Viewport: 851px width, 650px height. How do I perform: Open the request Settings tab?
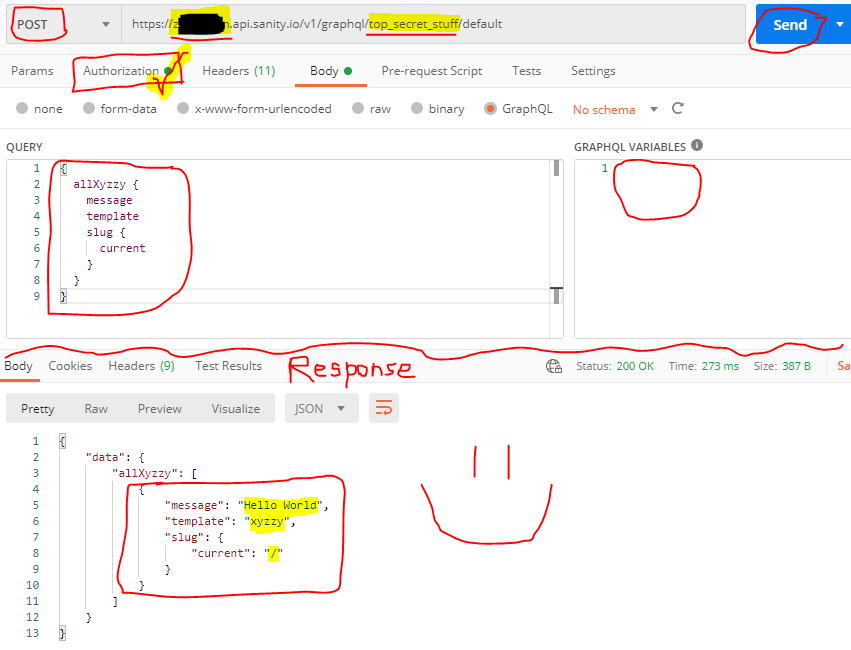[x=593, y=71]
